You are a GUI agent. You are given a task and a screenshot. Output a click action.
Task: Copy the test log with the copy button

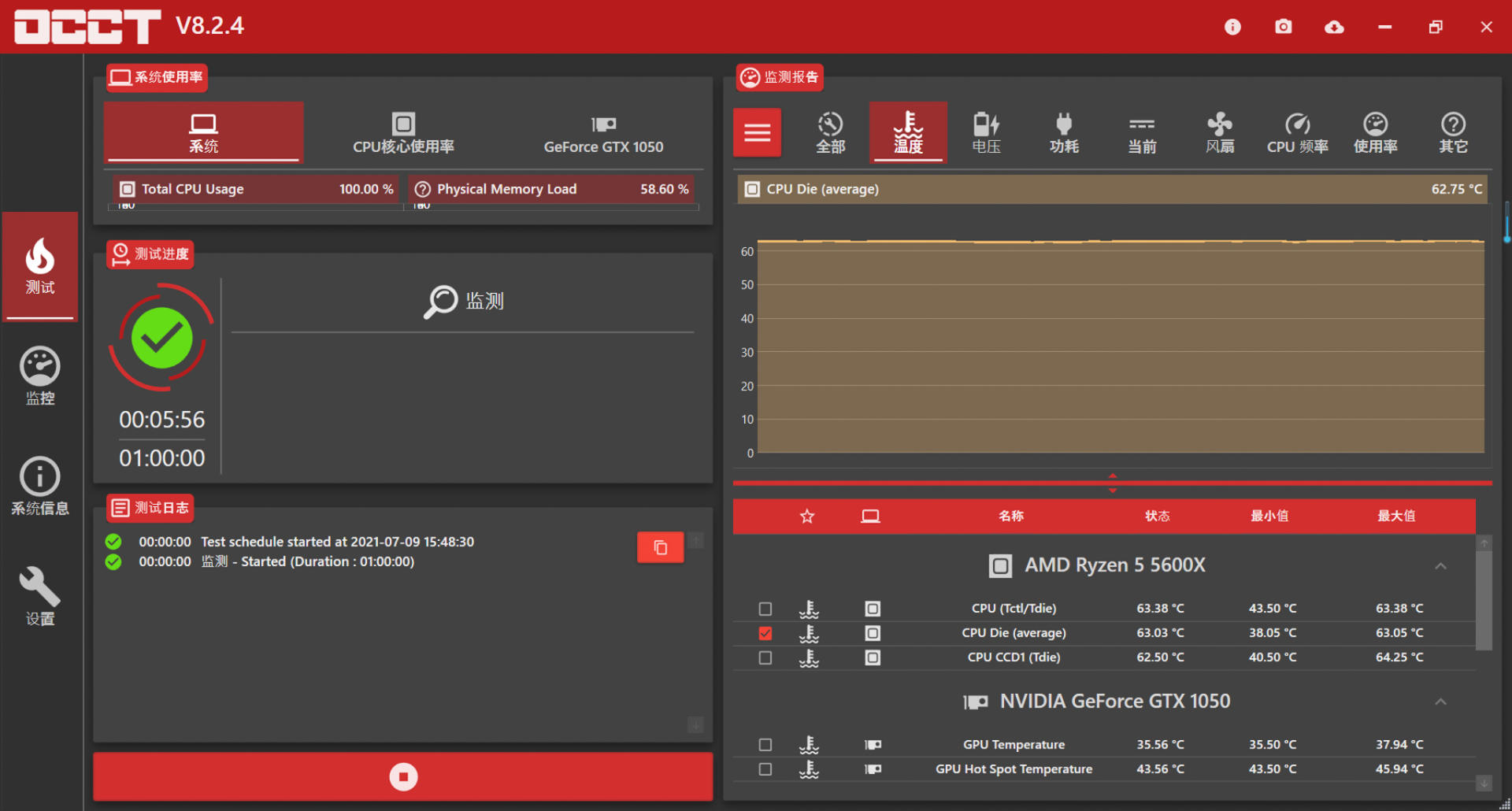pos(660,547)
